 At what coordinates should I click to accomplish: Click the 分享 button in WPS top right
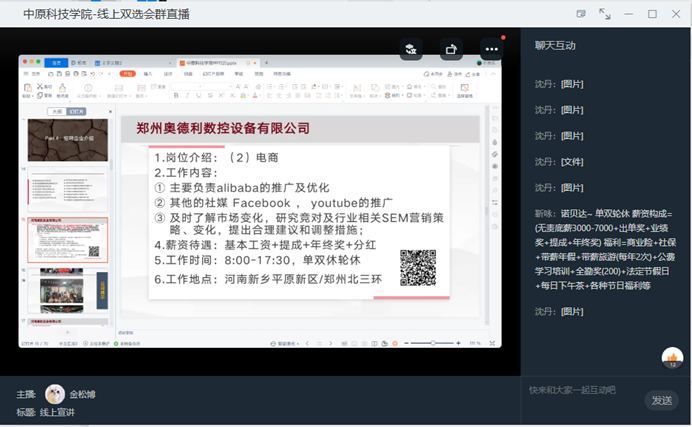[x=473, y=74]
